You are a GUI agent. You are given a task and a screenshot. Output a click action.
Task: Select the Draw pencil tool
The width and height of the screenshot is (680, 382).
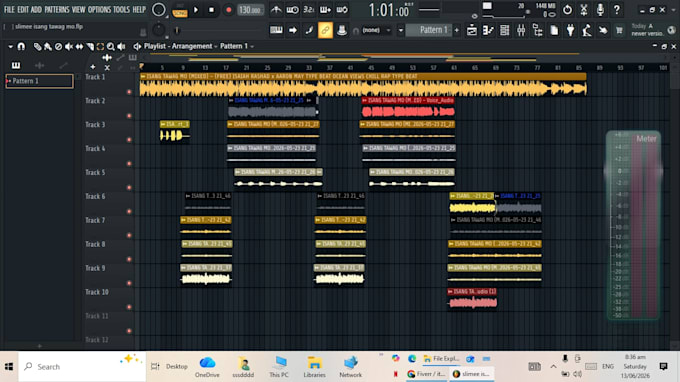(37, 46)
